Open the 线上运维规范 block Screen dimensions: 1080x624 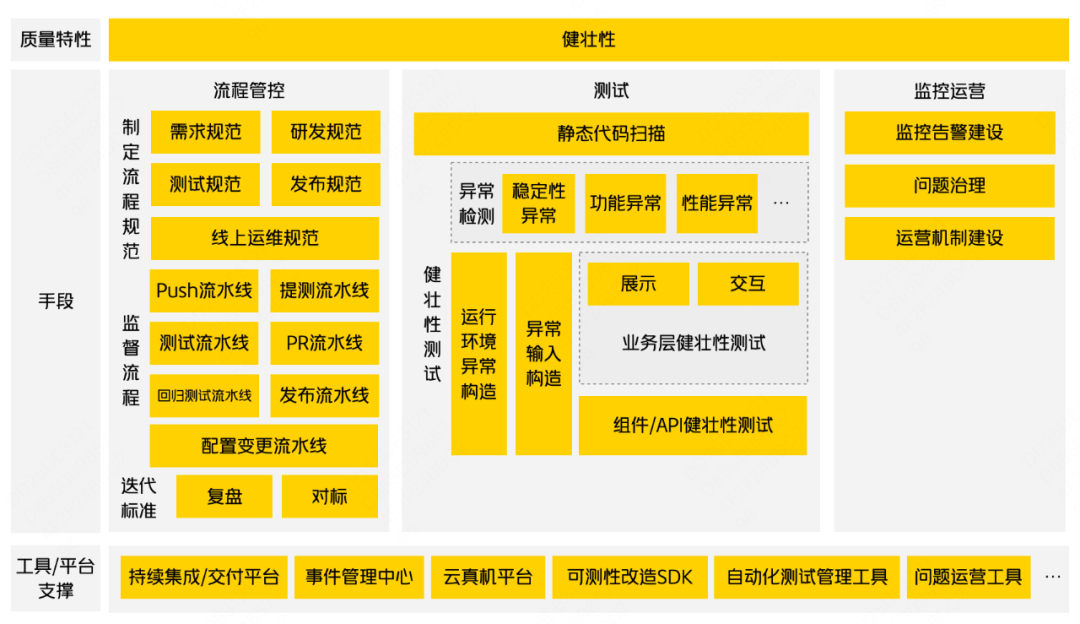[x=265, y=238]
